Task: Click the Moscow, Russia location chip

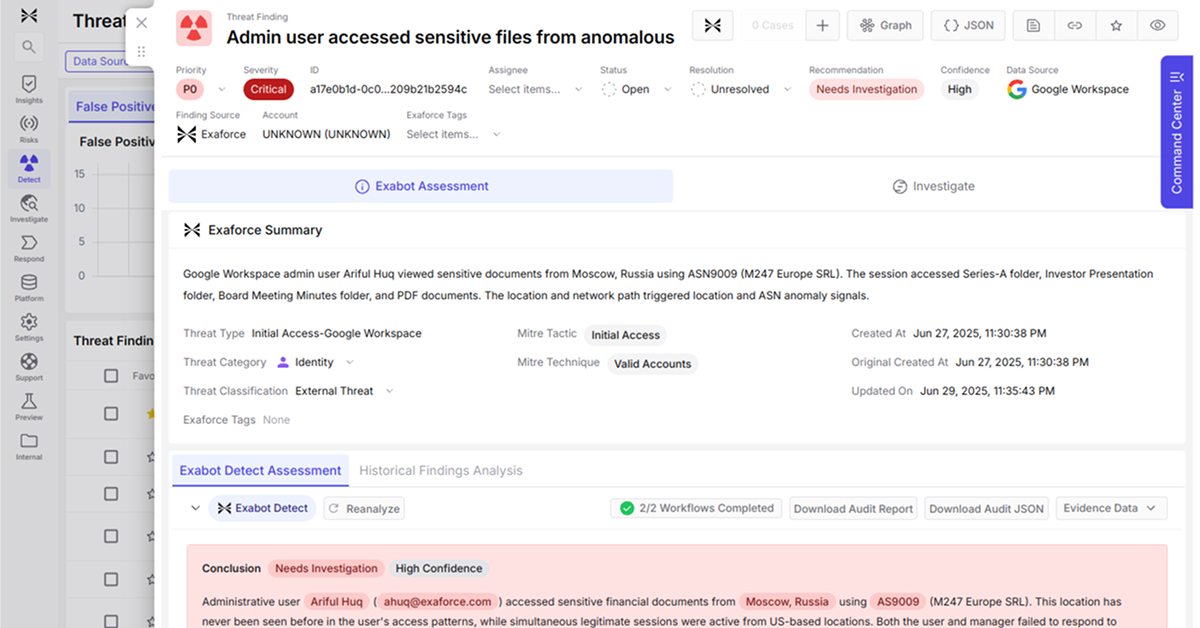Action: pos(787,602)
